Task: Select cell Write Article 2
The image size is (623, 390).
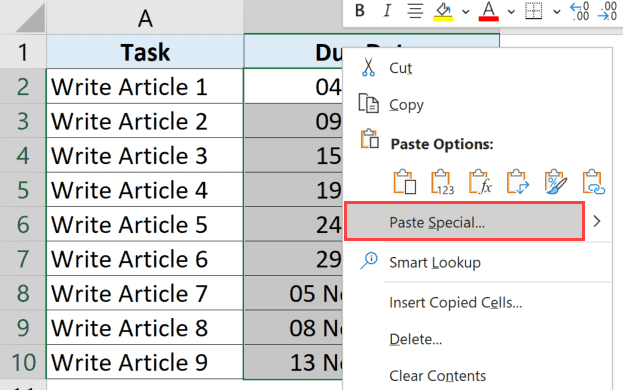Action: 145,121
